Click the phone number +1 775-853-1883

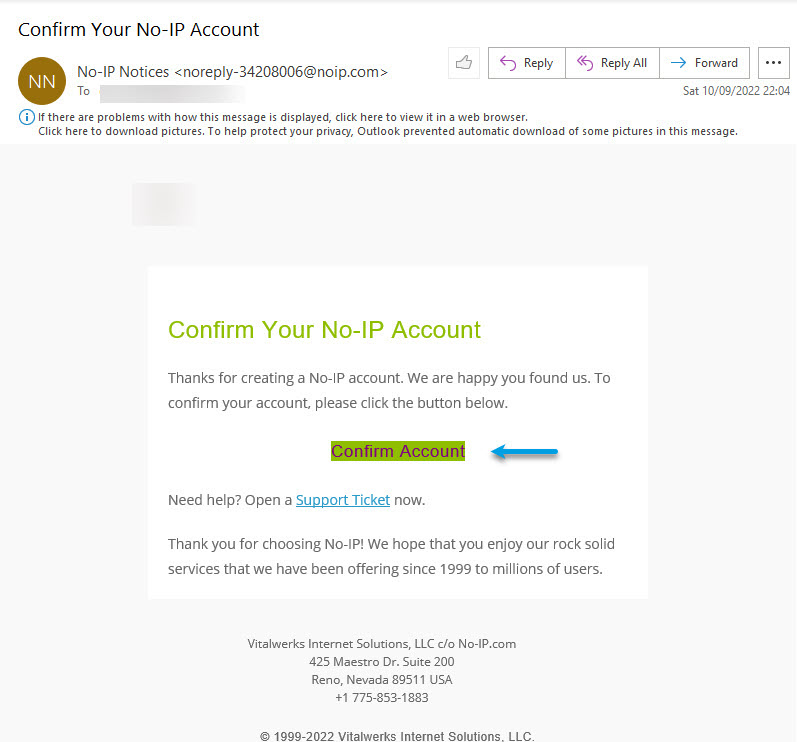pyautogui.click(x=381, y=698)
